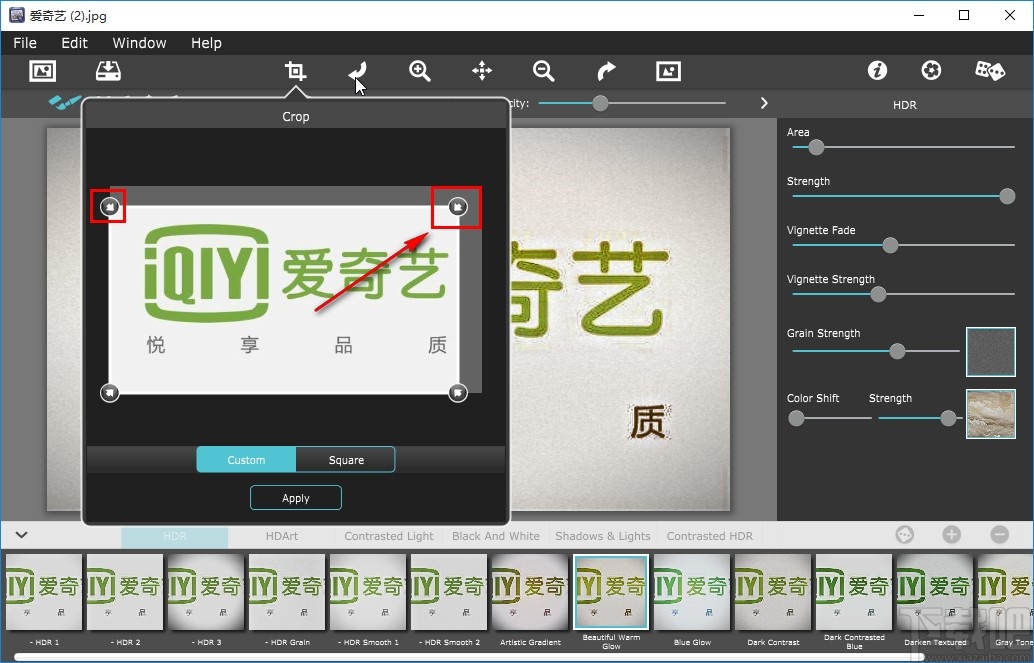1034x663 pixels.
Task: Click the add preset plus icon
Action: [951, 535]
